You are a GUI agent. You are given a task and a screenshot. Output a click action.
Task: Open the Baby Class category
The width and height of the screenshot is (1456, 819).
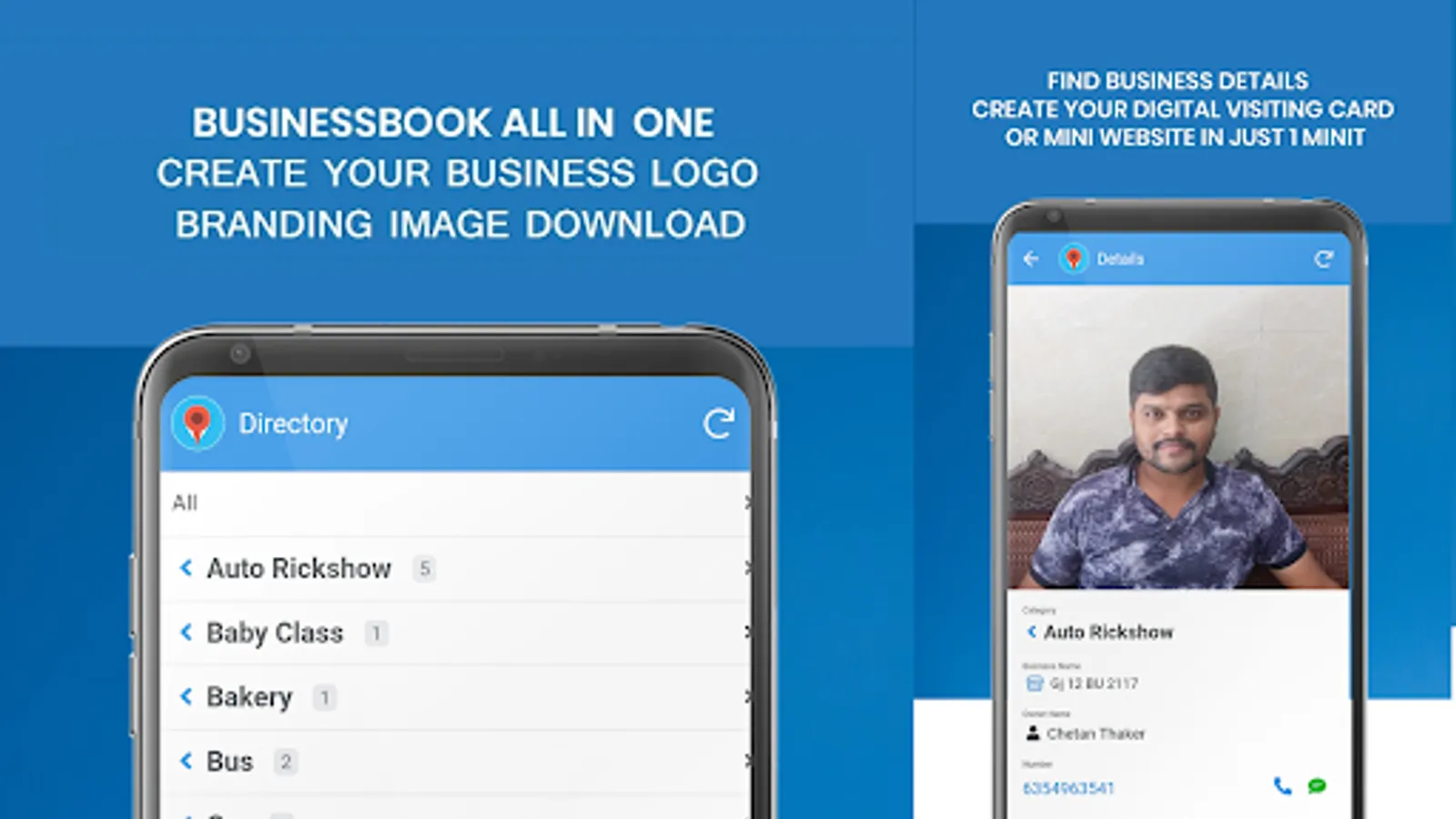tap(455, 633)
